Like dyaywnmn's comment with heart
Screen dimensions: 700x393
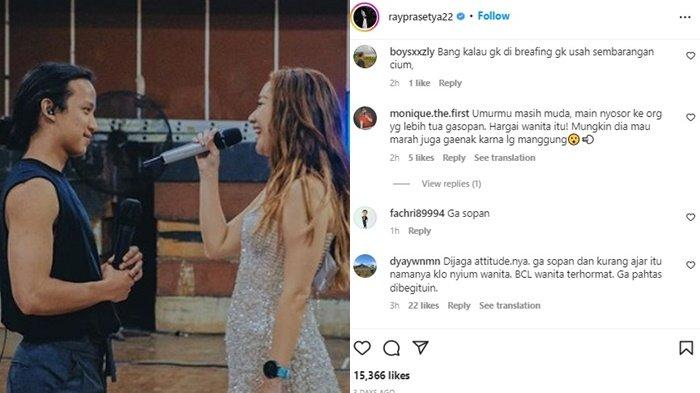691,265
